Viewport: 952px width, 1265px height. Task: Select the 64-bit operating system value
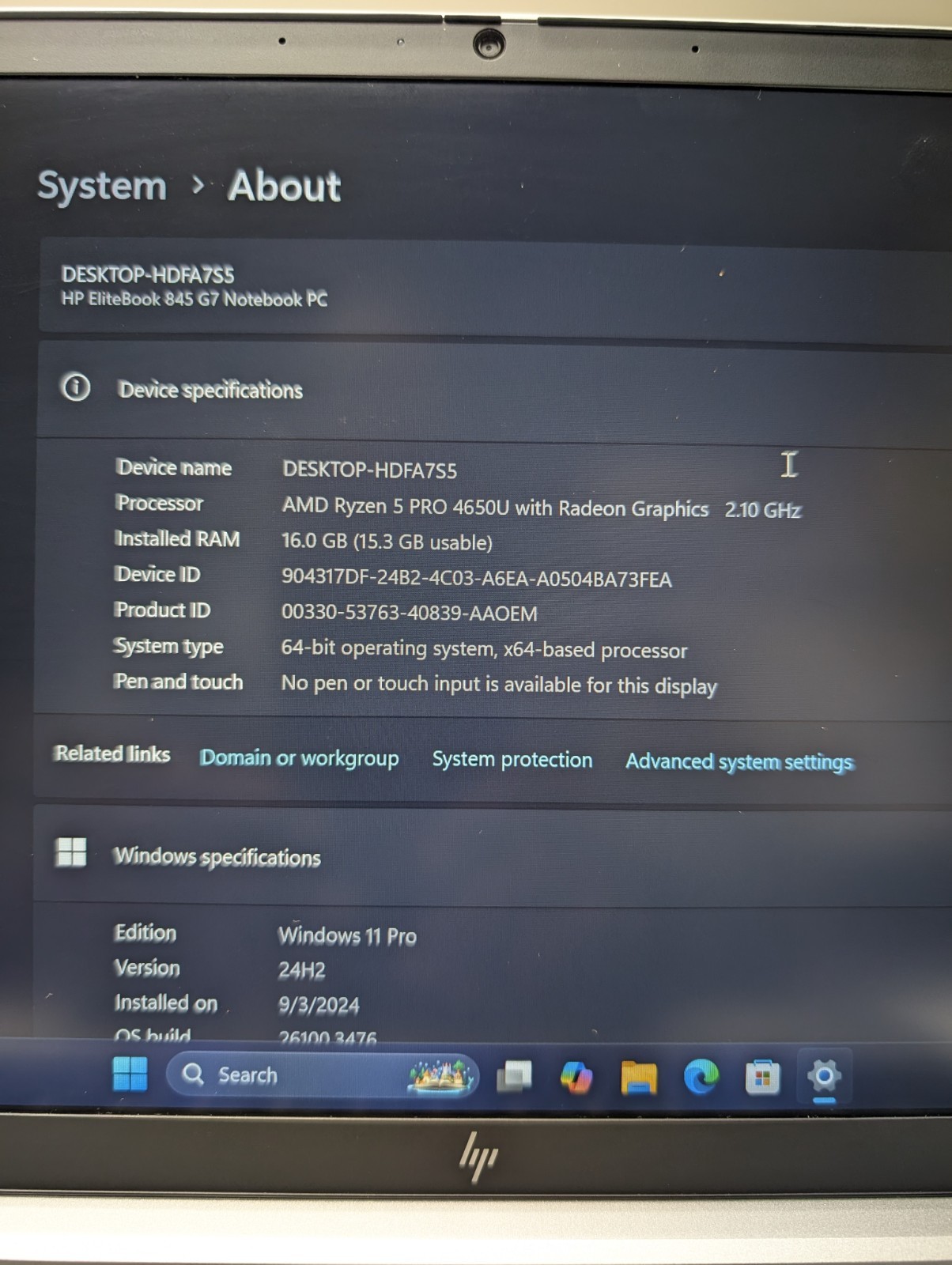pyautogui.click(x=485, y=649)
